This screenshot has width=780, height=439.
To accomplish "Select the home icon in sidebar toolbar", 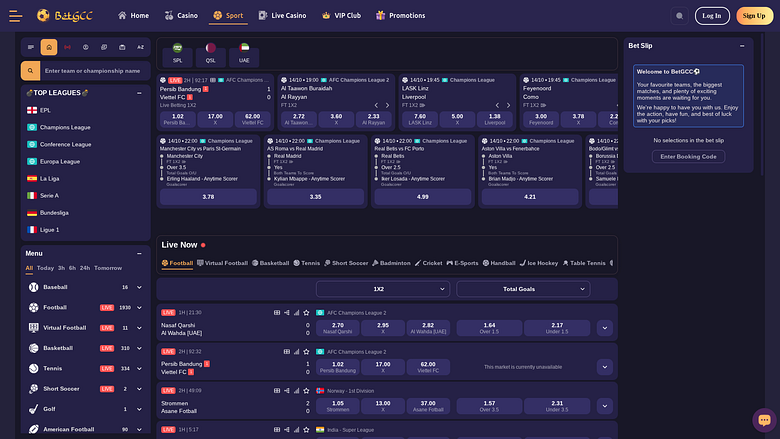I will (x=49, y=47).
